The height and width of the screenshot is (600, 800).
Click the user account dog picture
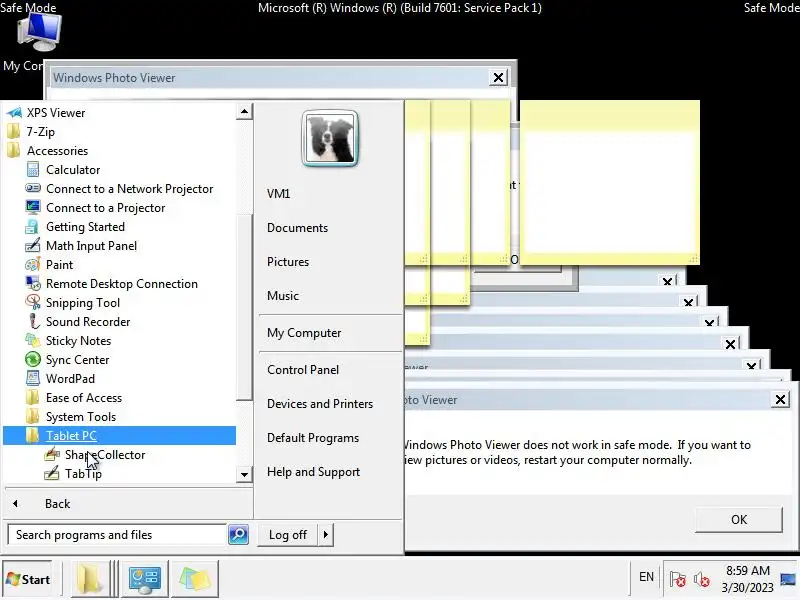330,138
